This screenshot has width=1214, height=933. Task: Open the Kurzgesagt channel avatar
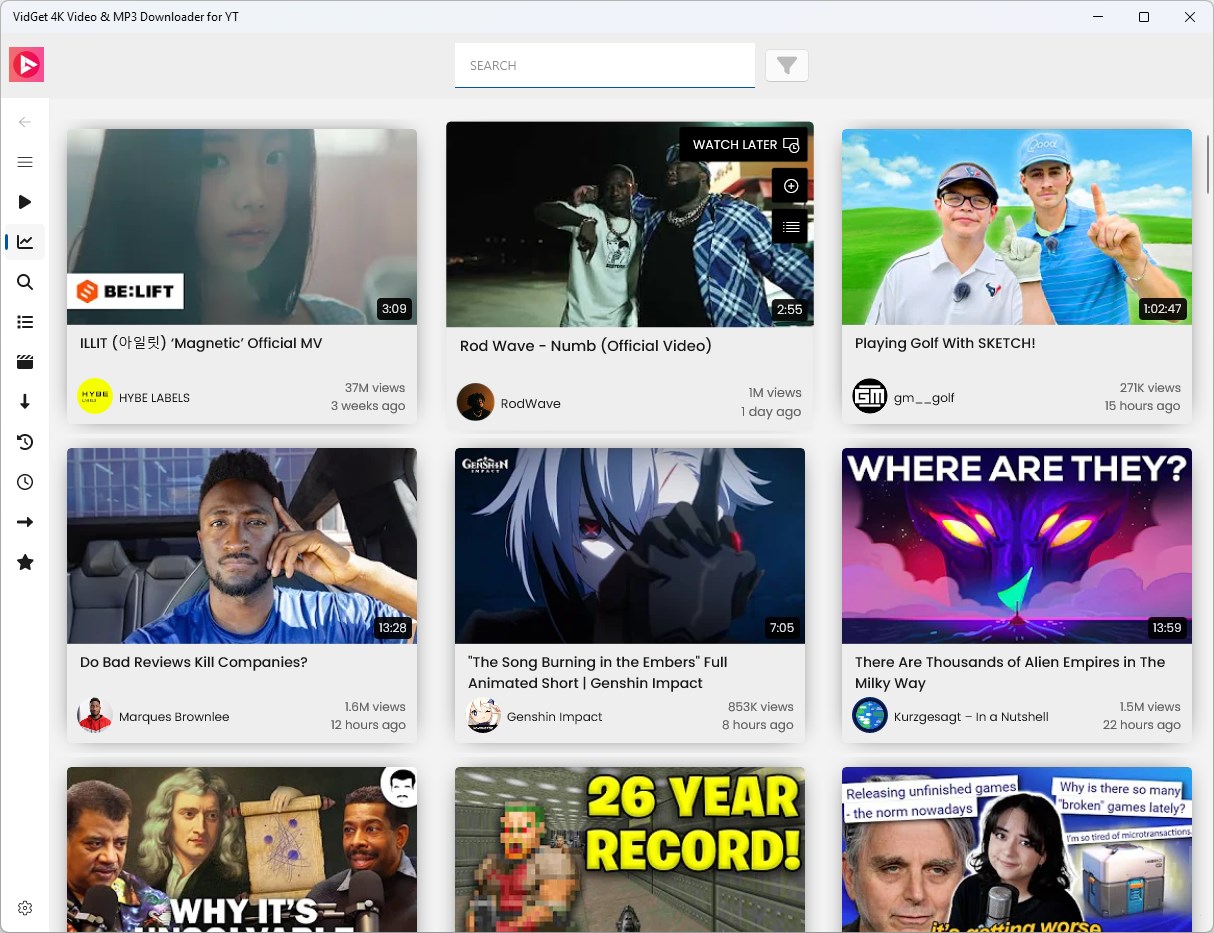pyautogui.click(x=870, y=715)
